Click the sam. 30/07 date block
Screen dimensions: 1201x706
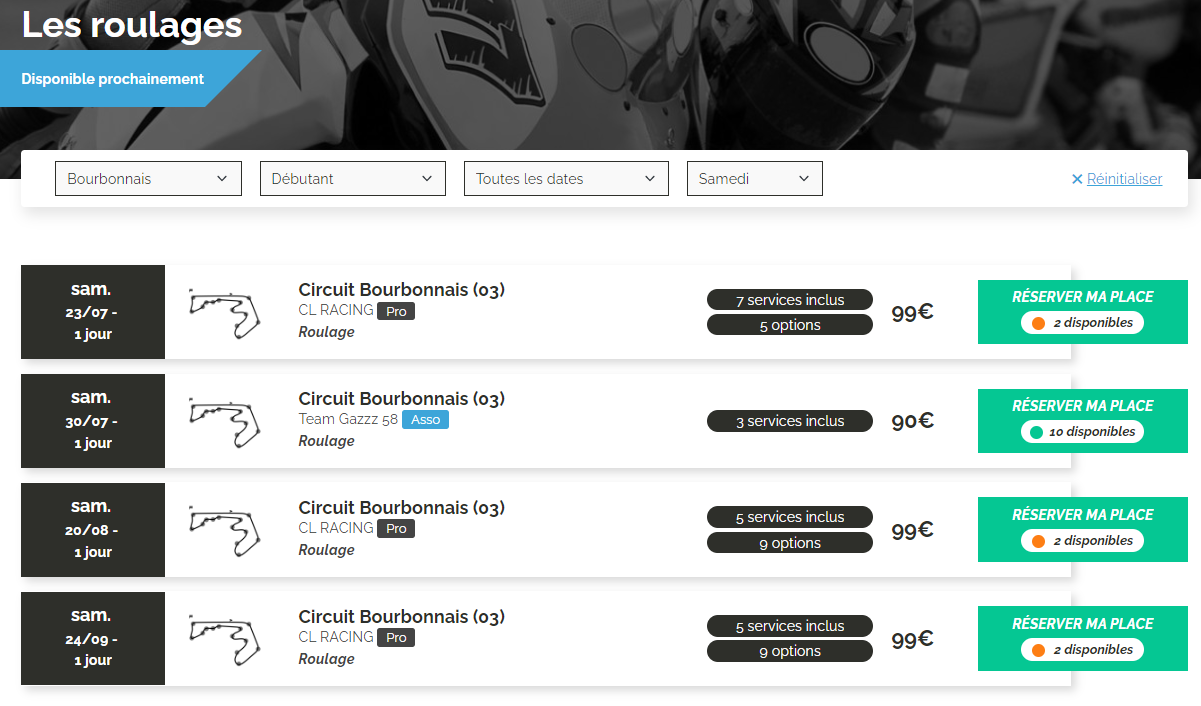(93, 421)
